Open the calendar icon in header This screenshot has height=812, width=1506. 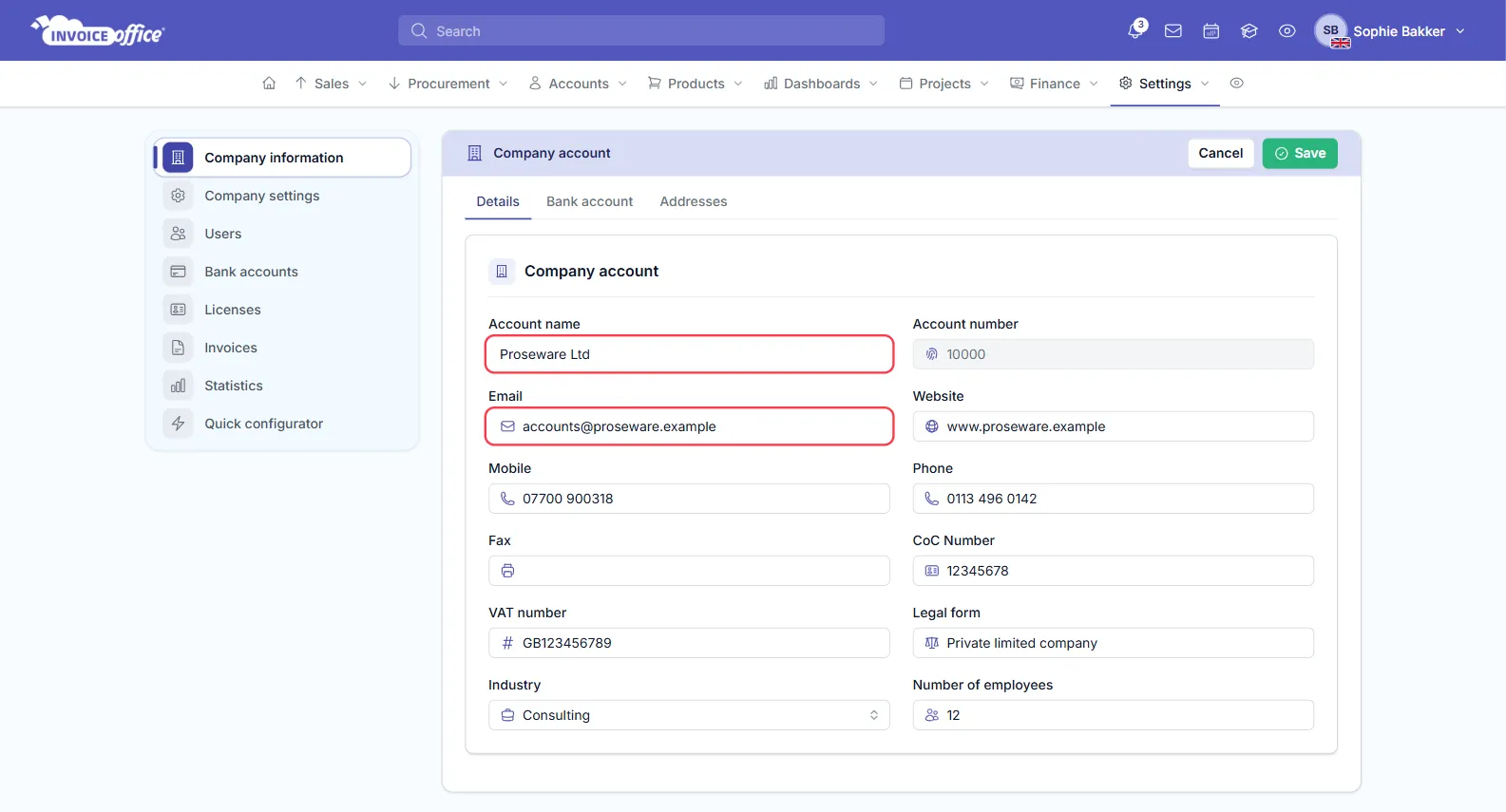point(1211,31)
